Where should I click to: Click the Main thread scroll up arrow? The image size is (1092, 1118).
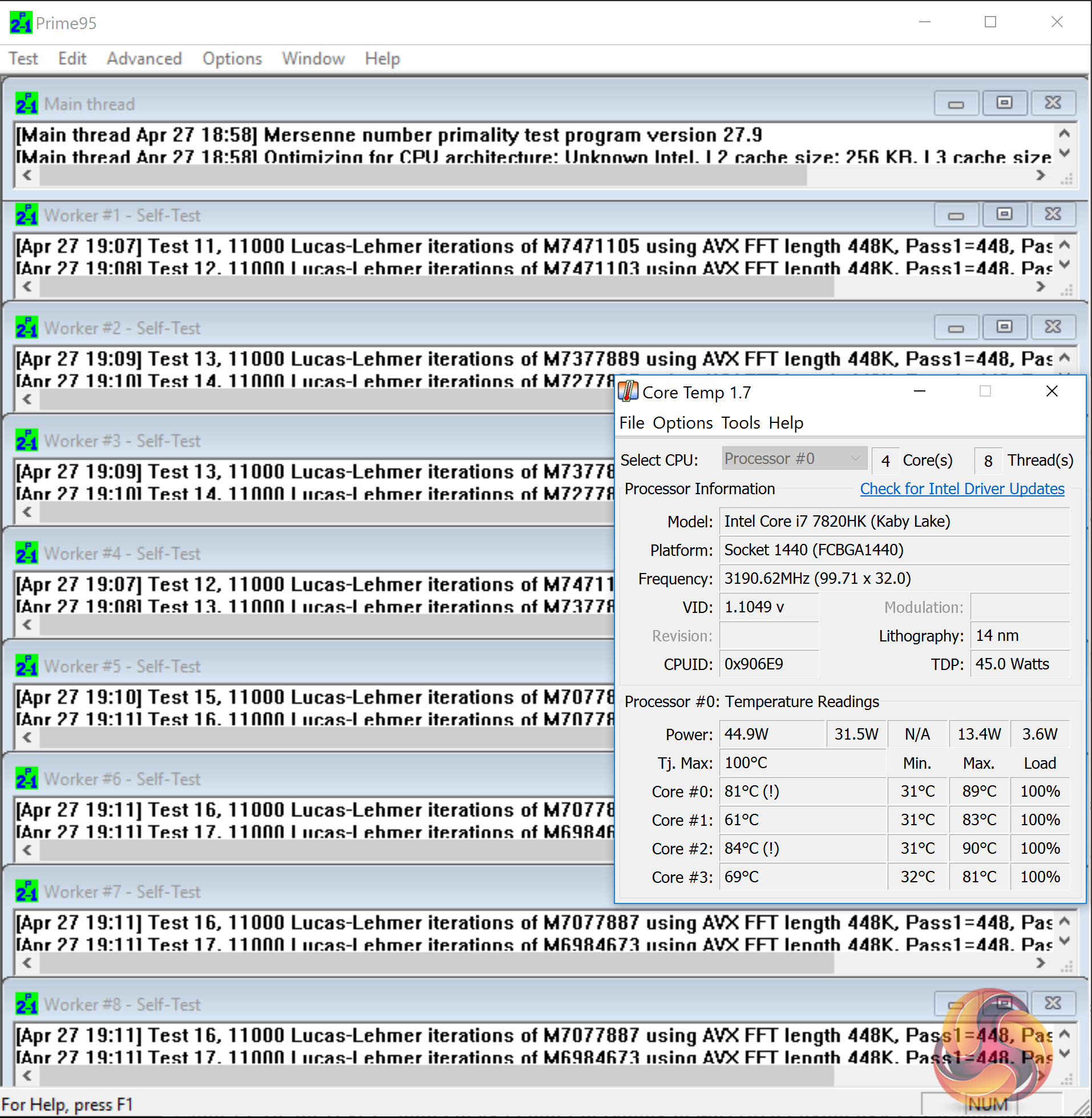(x=1065, y=134)
